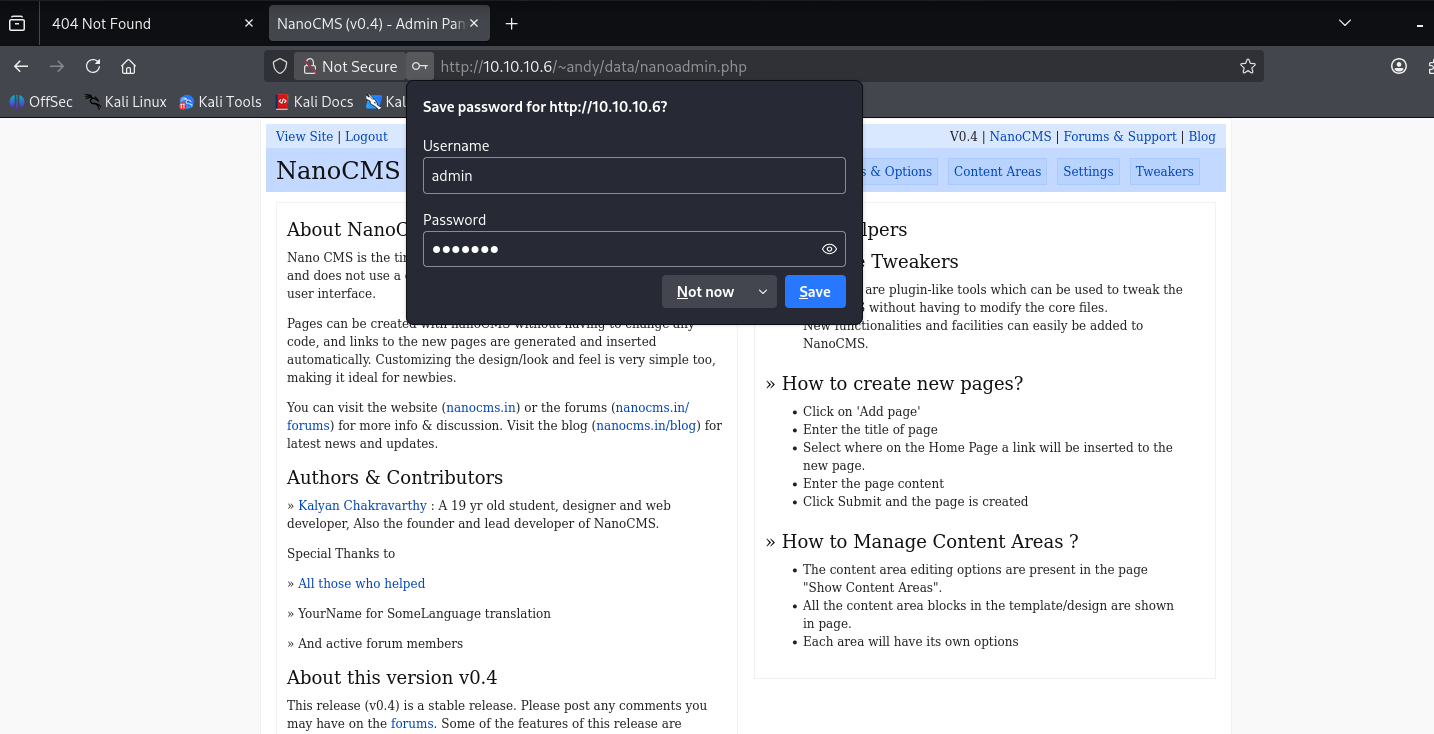Click the Not now button
The width and height of the screenshot is (1434, 734).
[706, 292]
